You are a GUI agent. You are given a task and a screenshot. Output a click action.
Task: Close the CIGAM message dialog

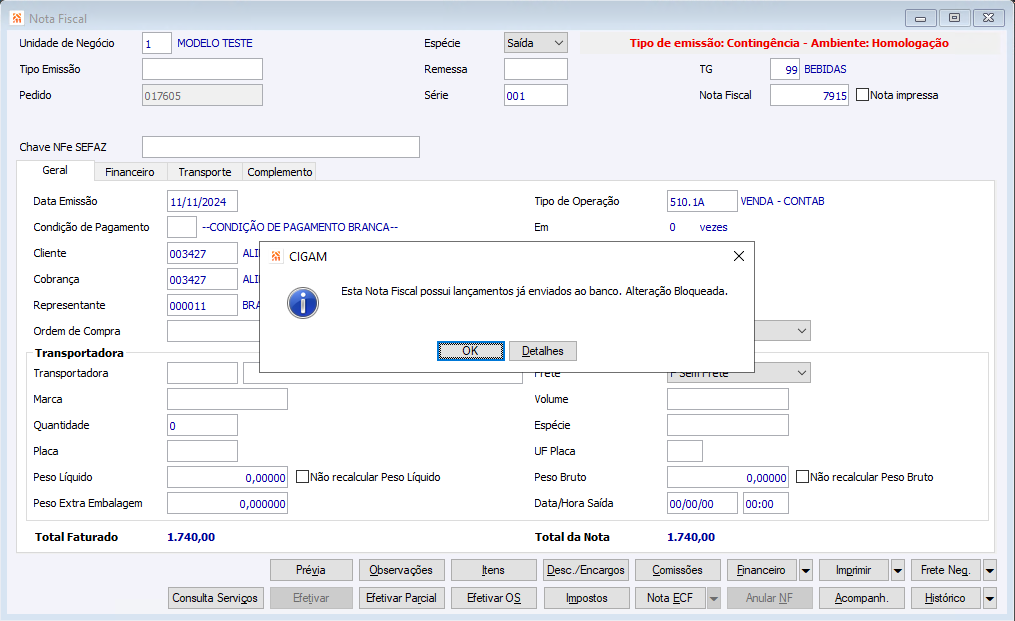739,256
